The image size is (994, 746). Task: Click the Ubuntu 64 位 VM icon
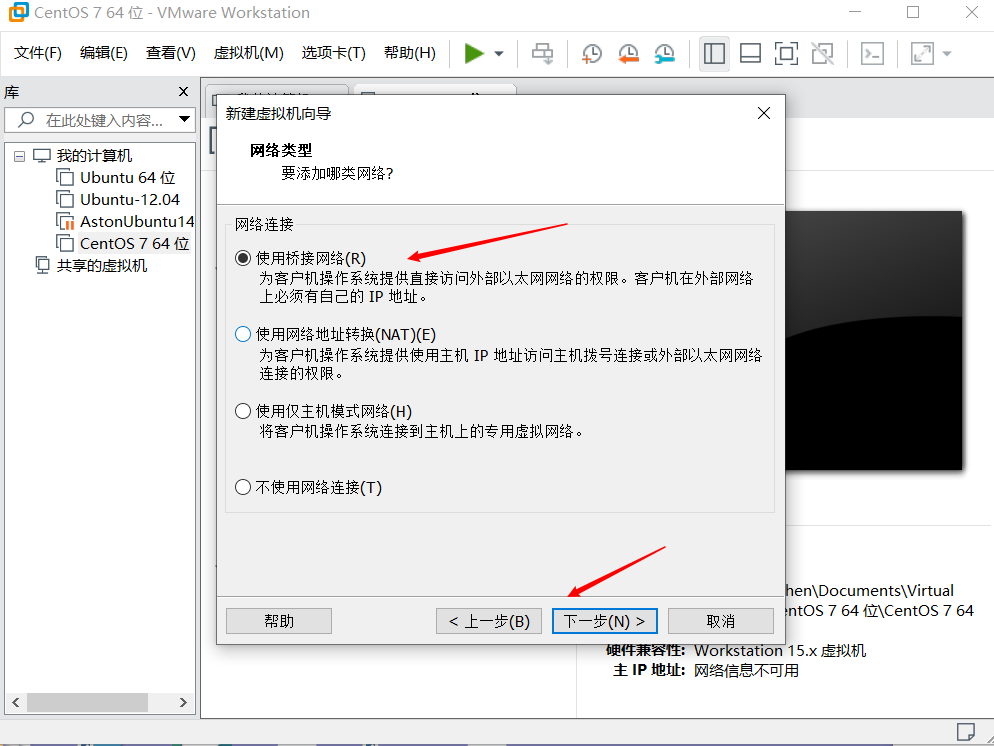[x=65, y=177]
